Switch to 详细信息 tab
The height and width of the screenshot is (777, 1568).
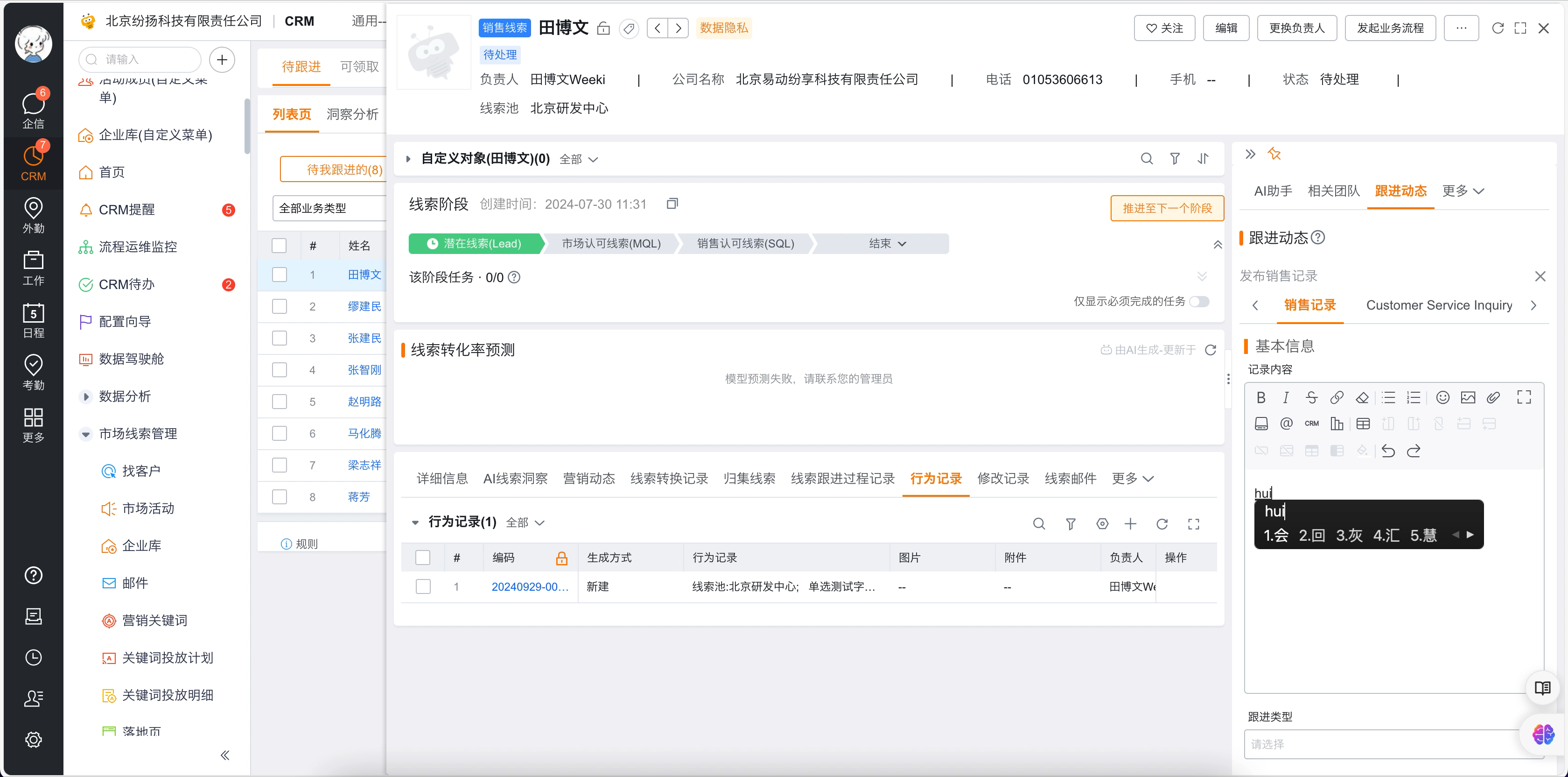click(442, 479)
